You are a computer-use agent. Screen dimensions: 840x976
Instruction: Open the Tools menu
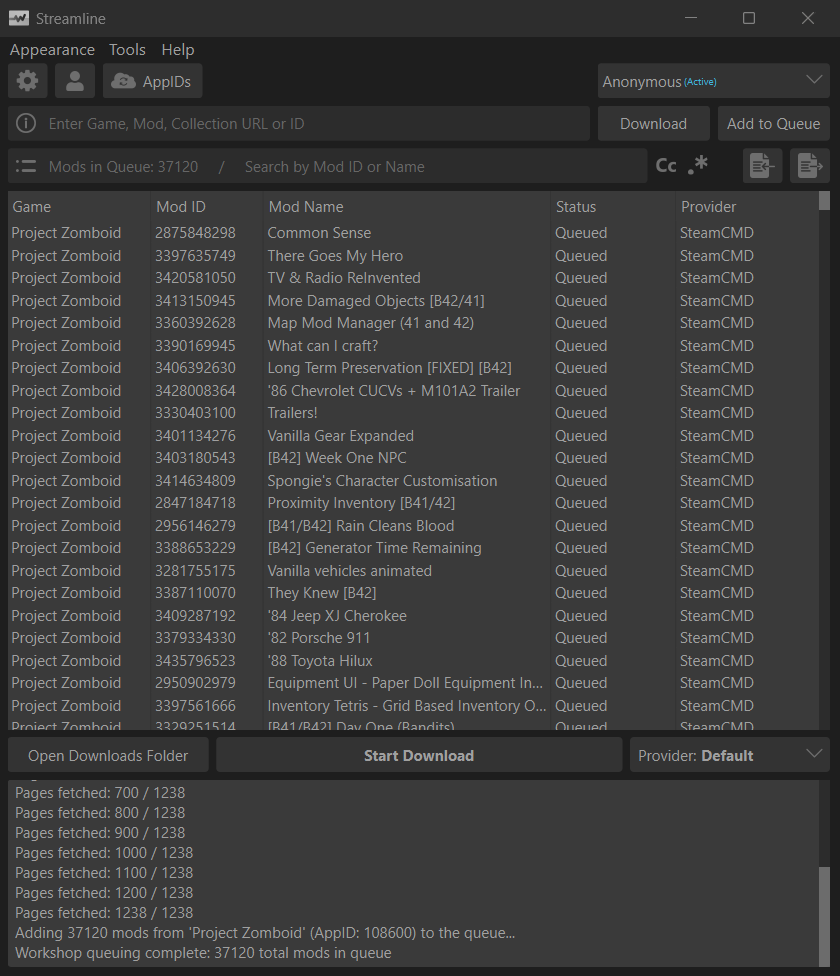click(128, 50)
